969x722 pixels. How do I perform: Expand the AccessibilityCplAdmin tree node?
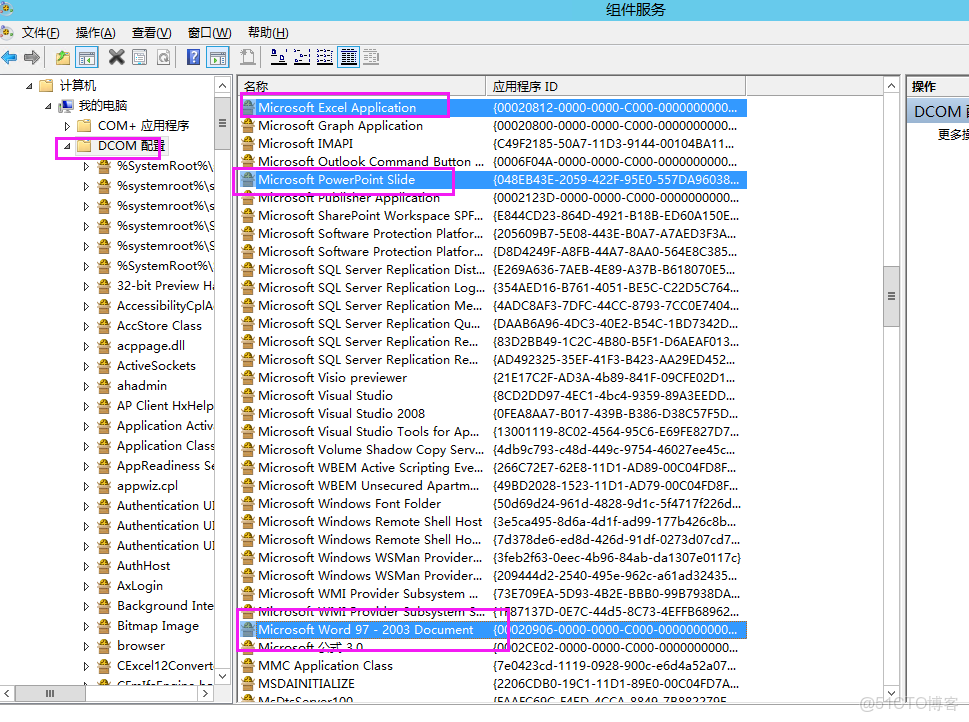click(88, 305)
